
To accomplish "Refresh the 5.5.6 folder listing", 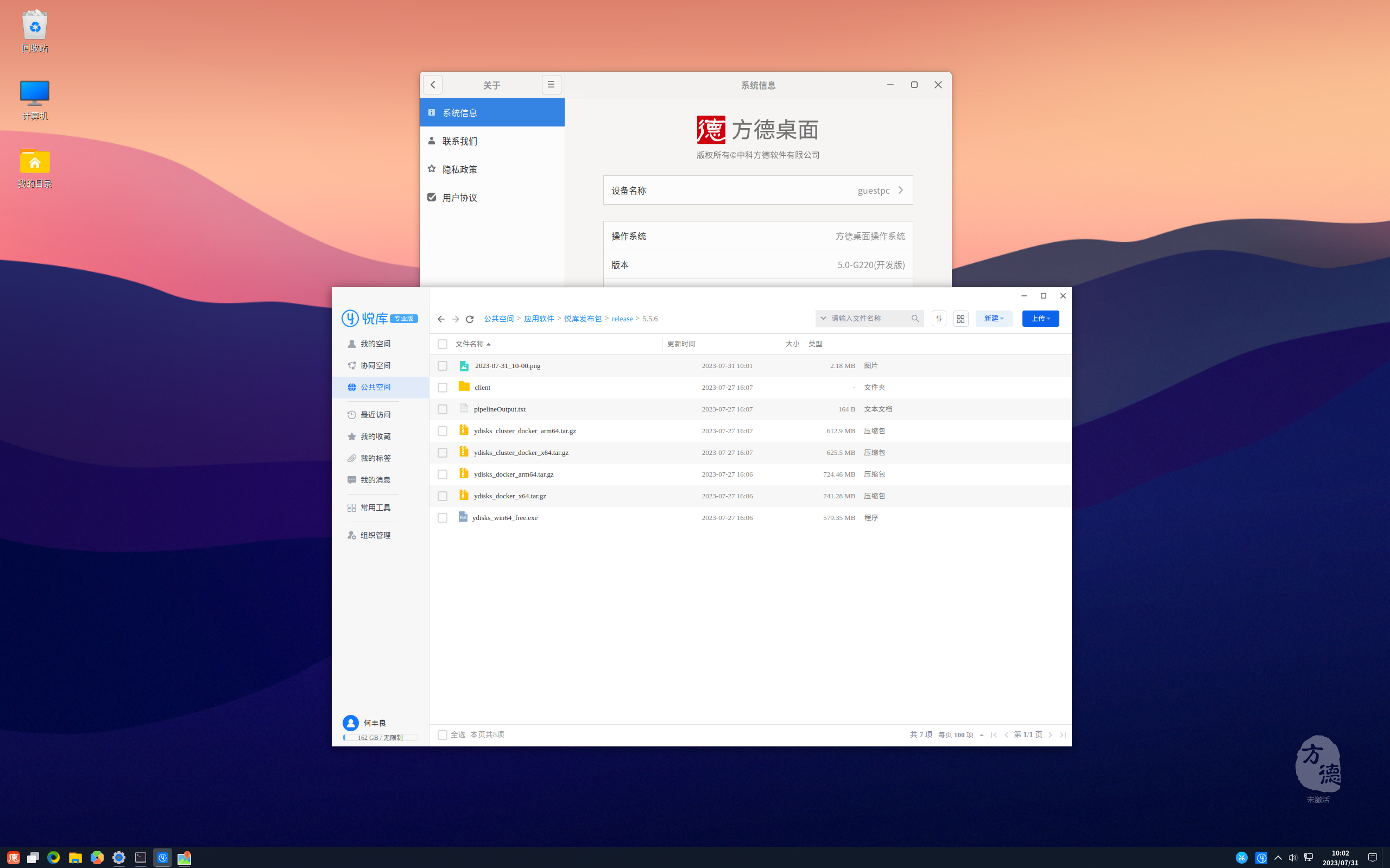I will (x=470, y=319).
